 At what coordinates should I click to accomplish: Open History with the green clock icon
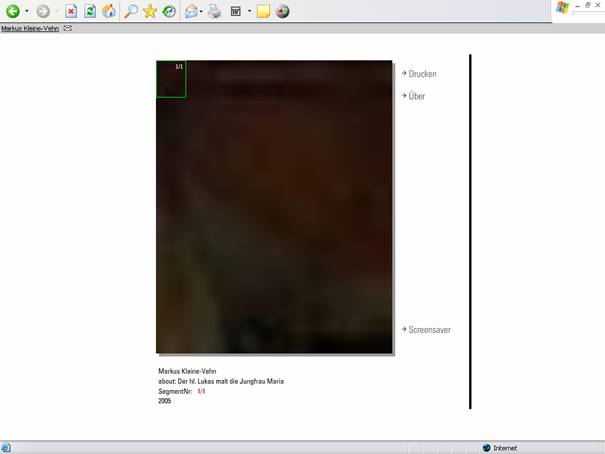coord(169,11)
